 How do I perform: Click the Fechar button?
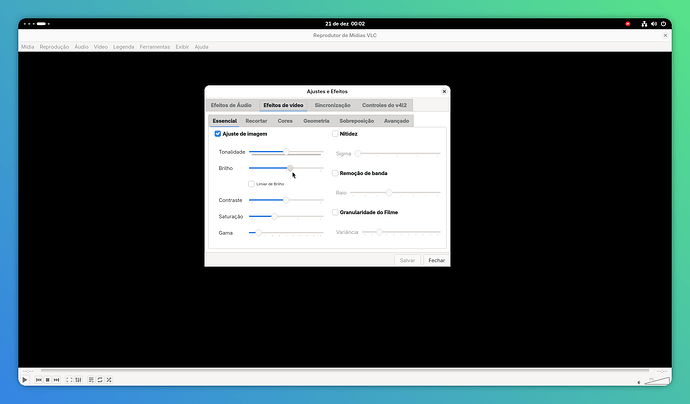coord(436,260)
